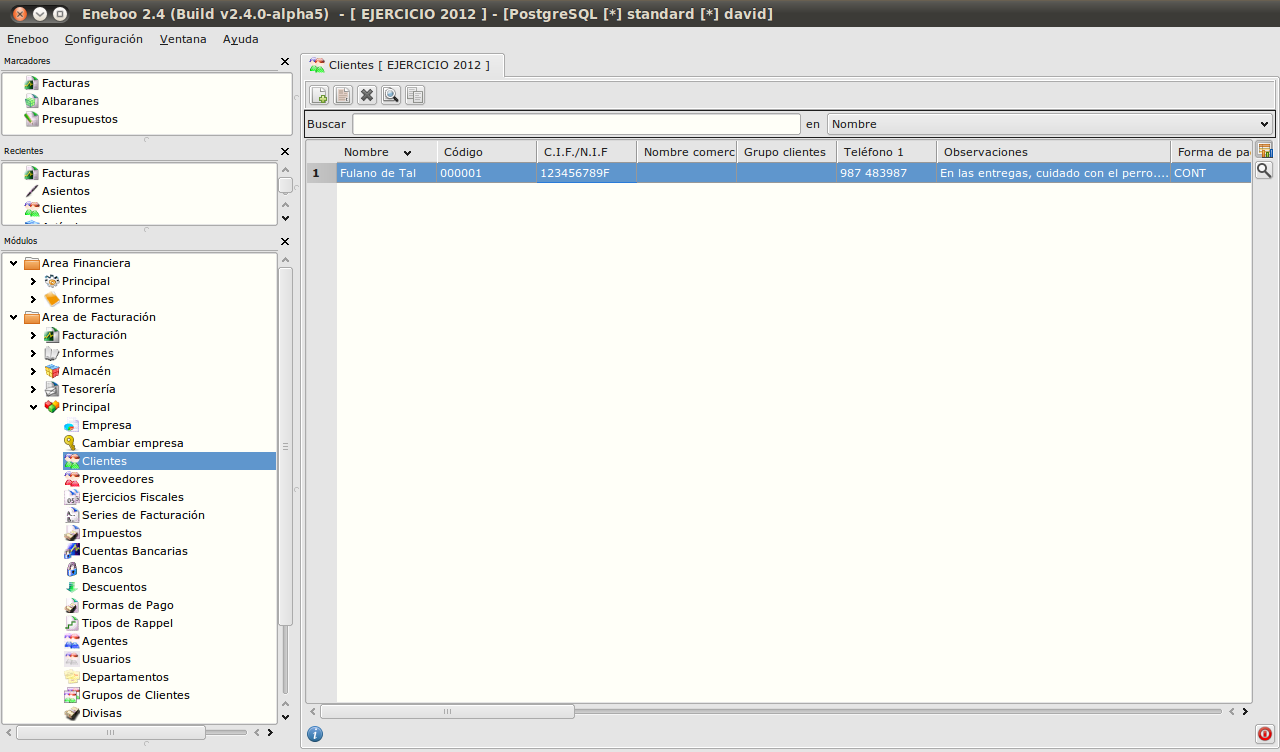1280x752 pixels.
Task: Open the Ventana menu
Action: click(183, 39)
